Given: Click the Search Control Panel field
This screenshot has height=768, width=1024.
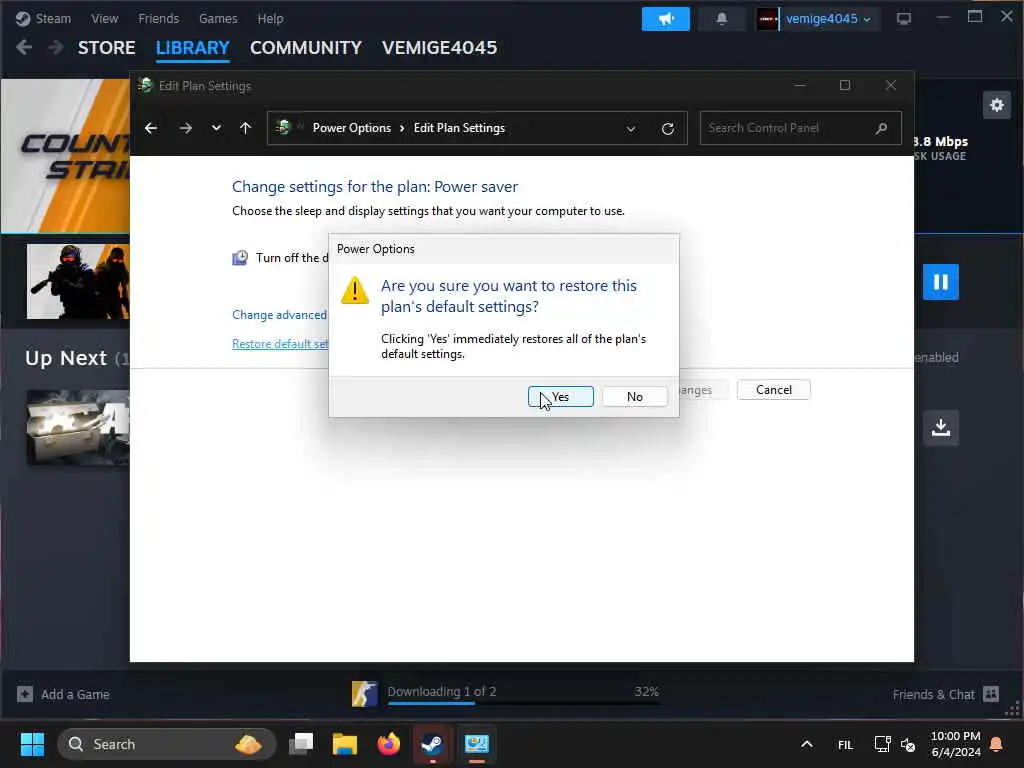Looking at the screenshot, I should pyautogui.click(x=801, y=128).
